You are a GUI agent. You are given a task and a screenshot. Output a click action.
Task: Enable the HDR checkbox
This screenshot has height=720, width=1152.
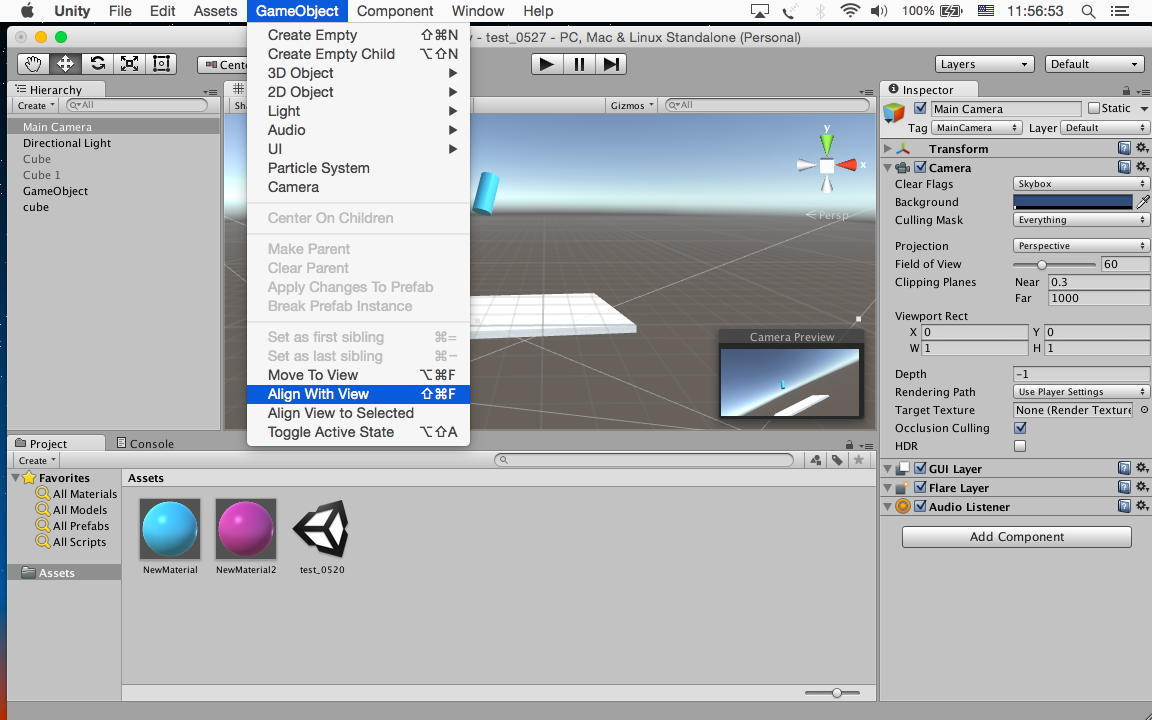pyautogui.click(x=1020, y=446)
